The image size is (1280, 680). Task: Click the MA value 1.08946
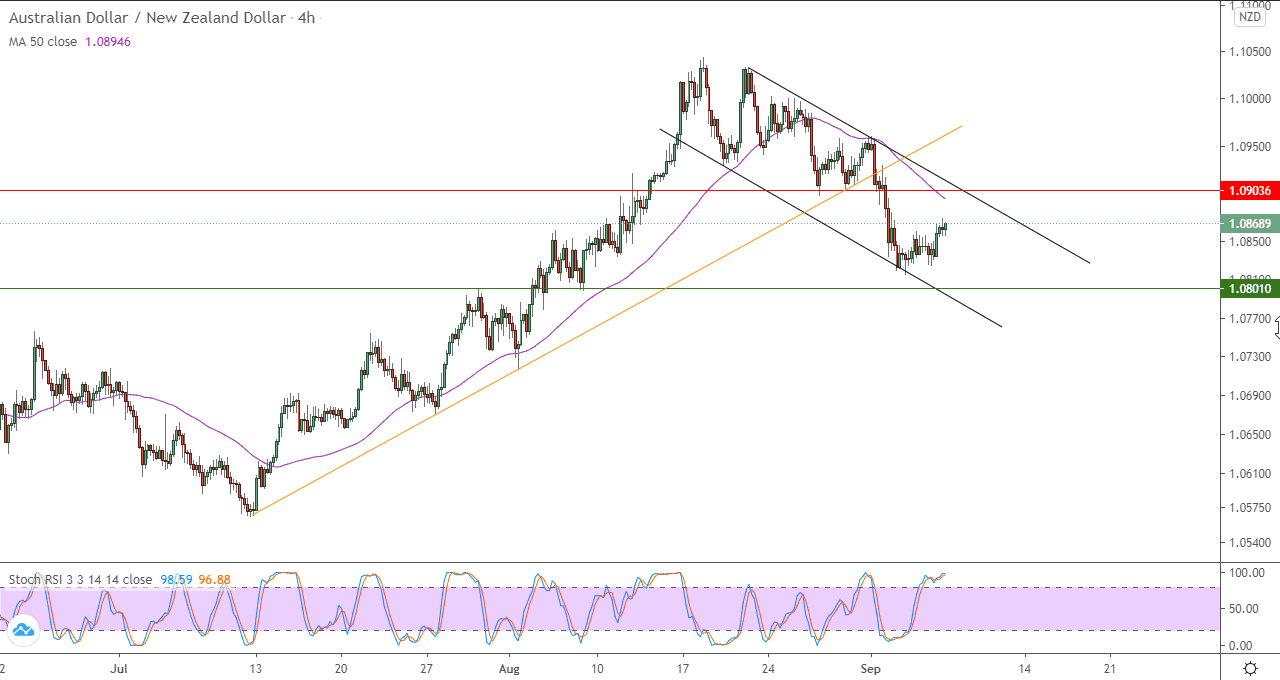coord(108,42)
